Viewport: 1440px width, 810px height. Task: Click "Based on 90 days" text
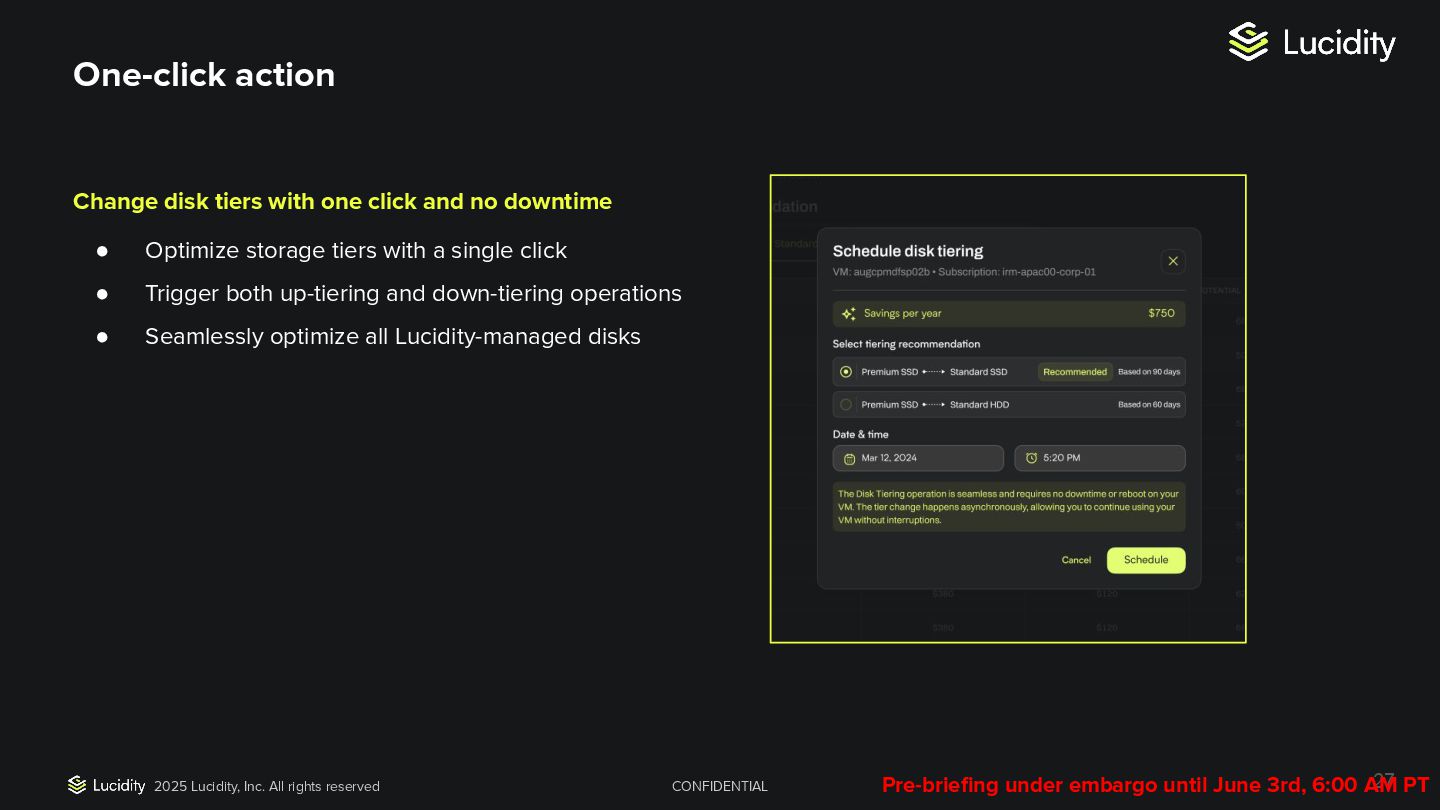[x=1149, y=372]
